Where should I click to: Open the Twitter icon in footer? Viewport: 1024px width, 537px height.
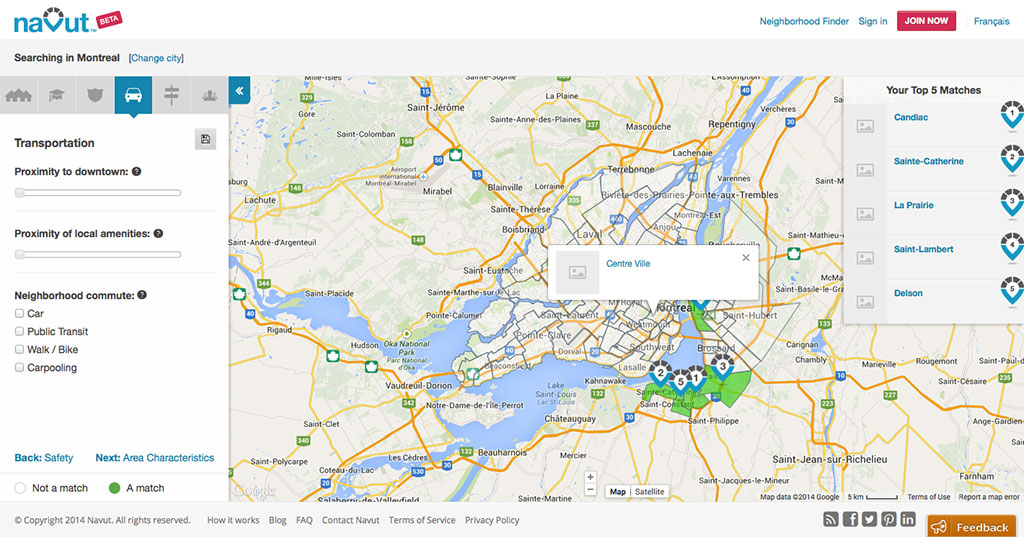tap(869, 519)
